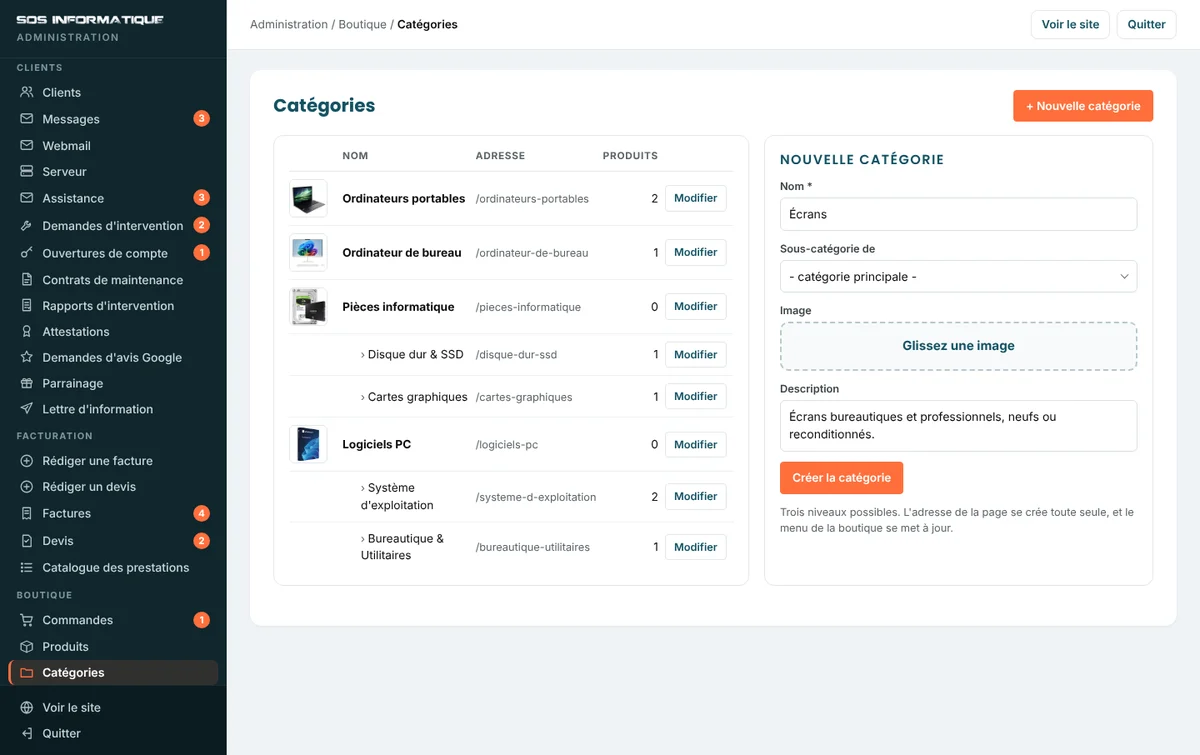The height and width of the screenshot is (755, 1200).
Task: Click Modifier for Logiciels PC
Action: pyautogui.click(x=696, y=445)
